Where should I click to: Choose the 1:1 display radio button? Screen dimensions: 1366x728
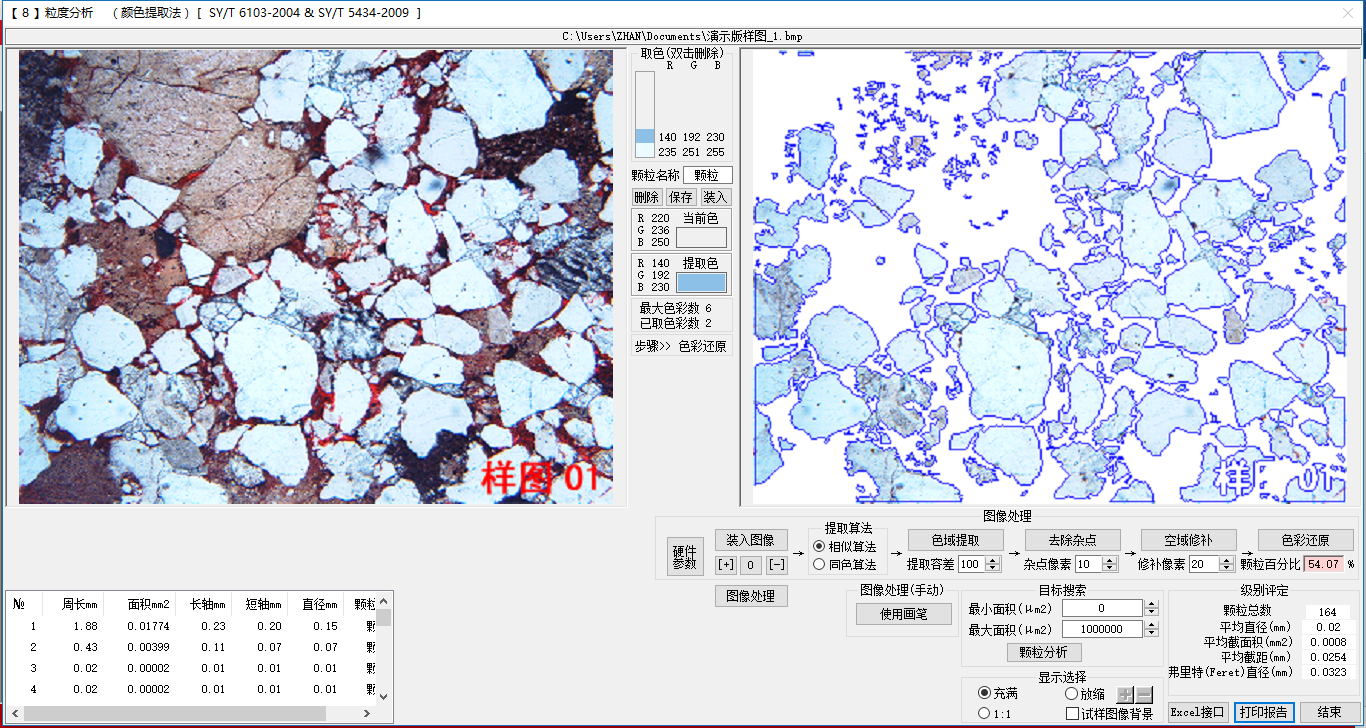pos(984,713)
